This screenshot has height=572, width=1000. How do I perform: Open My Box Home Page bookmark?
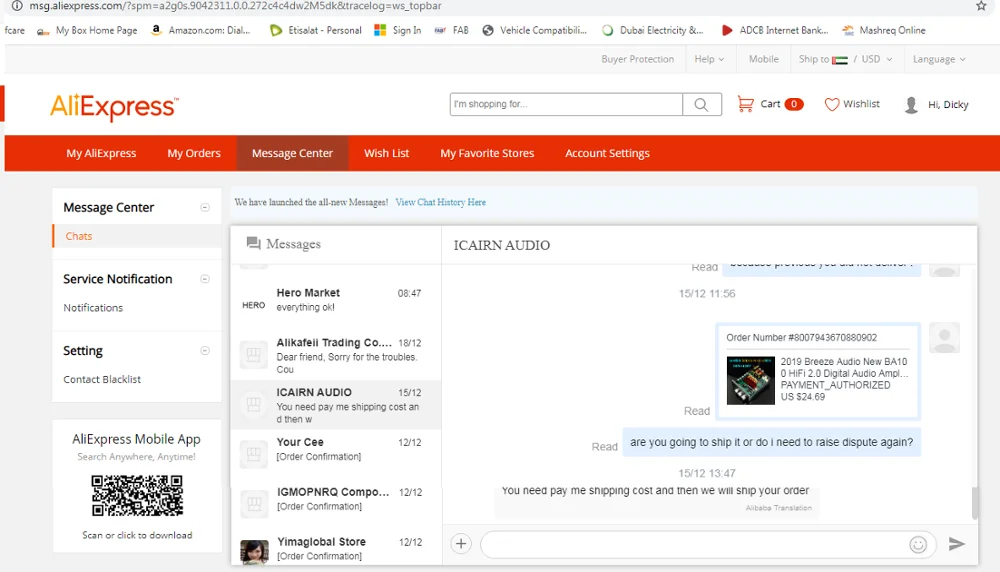tap(87, 30)
